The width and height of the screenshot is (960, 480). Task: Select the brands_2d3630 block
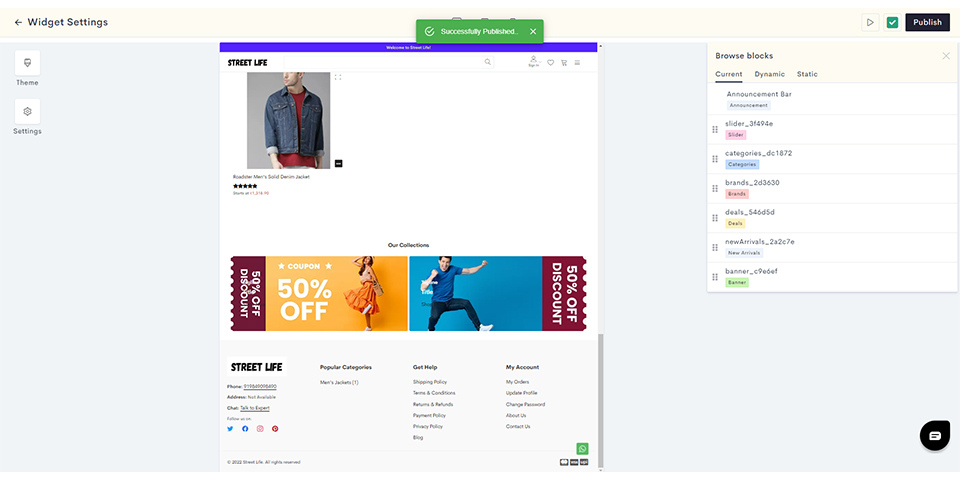click(x=833, y=189)
